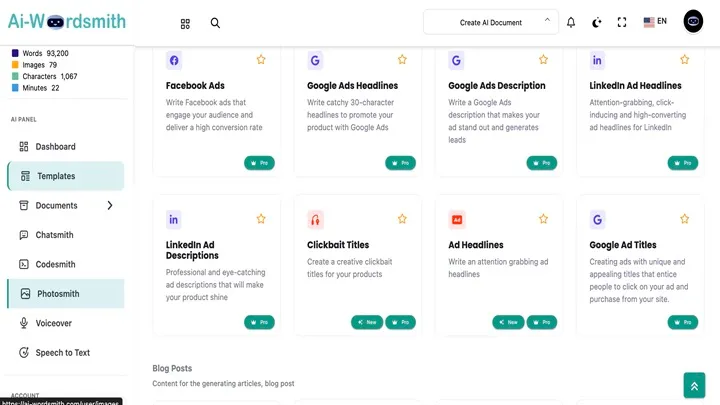The image size is (720, 405).
Task: Click the Ai-Wordsmith logo
Action: pos(65,22)
